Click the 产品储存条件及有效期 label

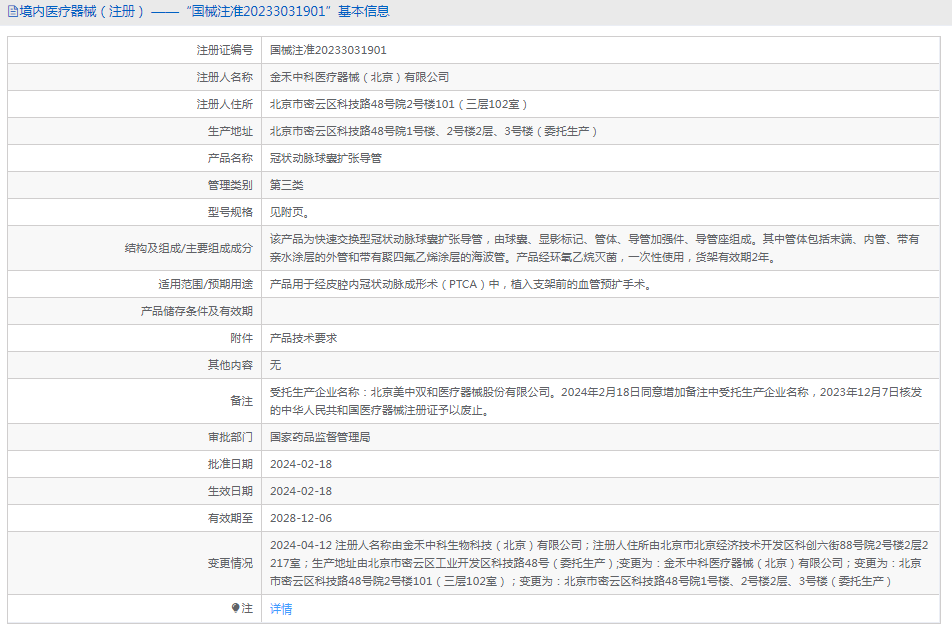coord(196,311)
